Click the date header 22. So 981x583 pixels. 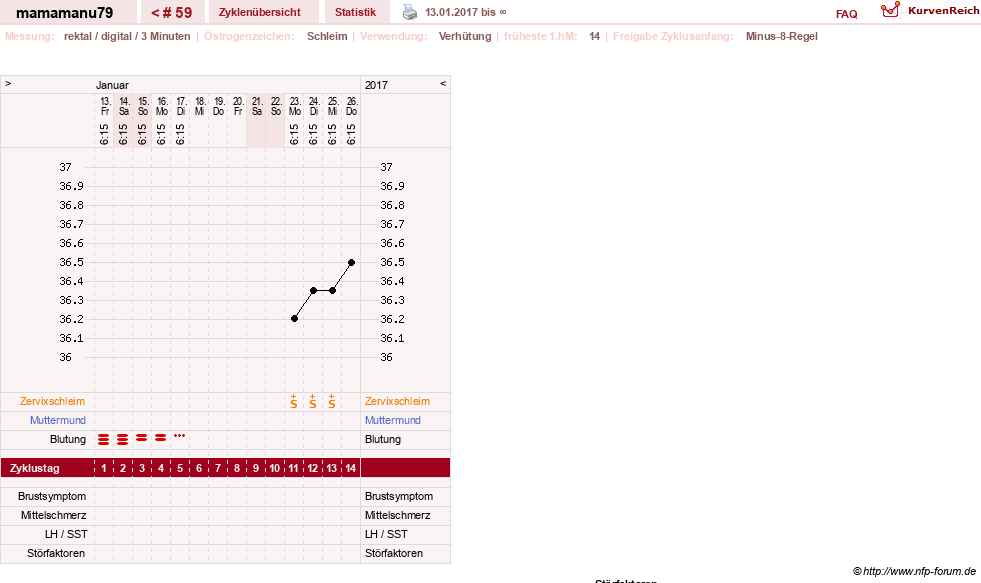pyautogui.click(x=276, y=106)
